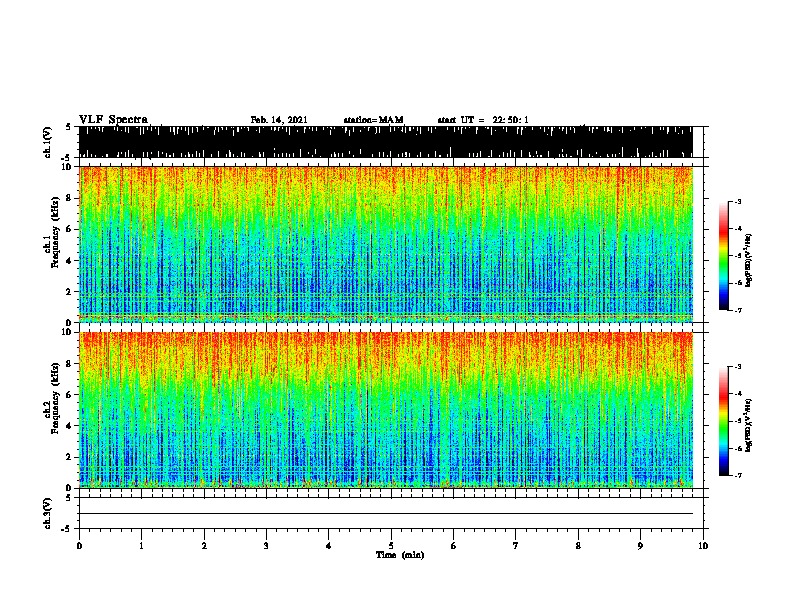Click the "station=MAM" header label
Screen dimensions: 792x612
(373, 120)
